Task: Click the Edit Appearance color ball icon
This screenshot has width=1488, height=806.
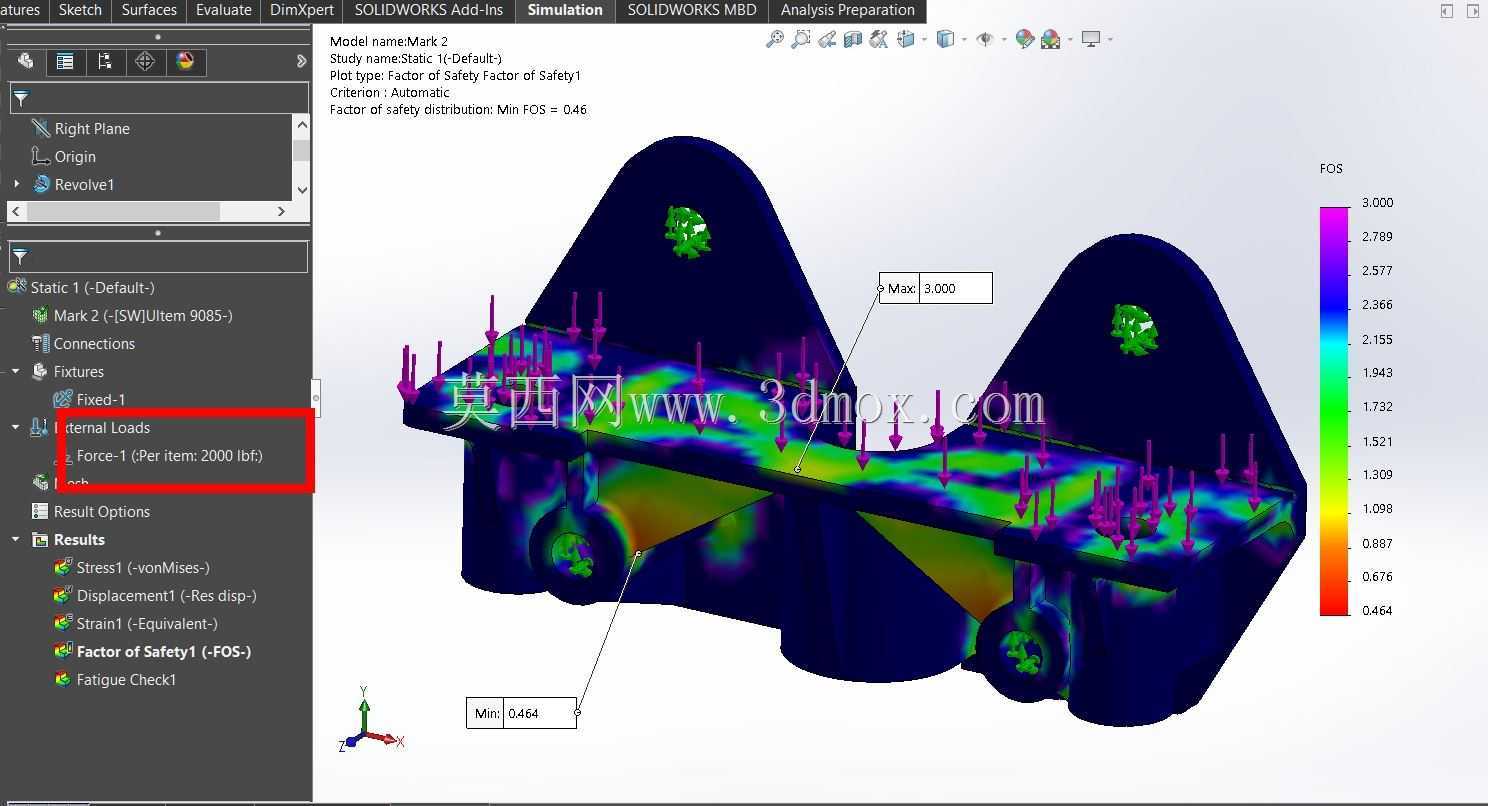Action: [x=1024, y=39]
